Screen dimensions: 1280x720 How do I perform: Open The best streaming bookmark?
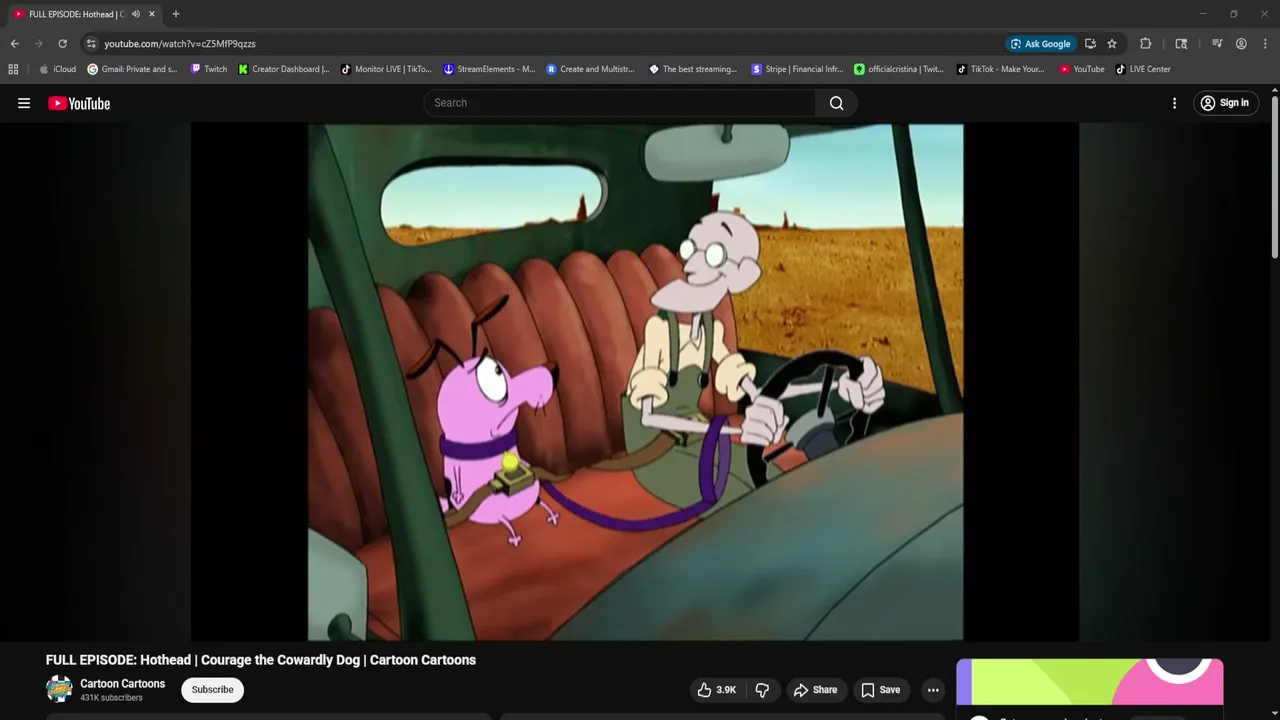click(693, 69)
